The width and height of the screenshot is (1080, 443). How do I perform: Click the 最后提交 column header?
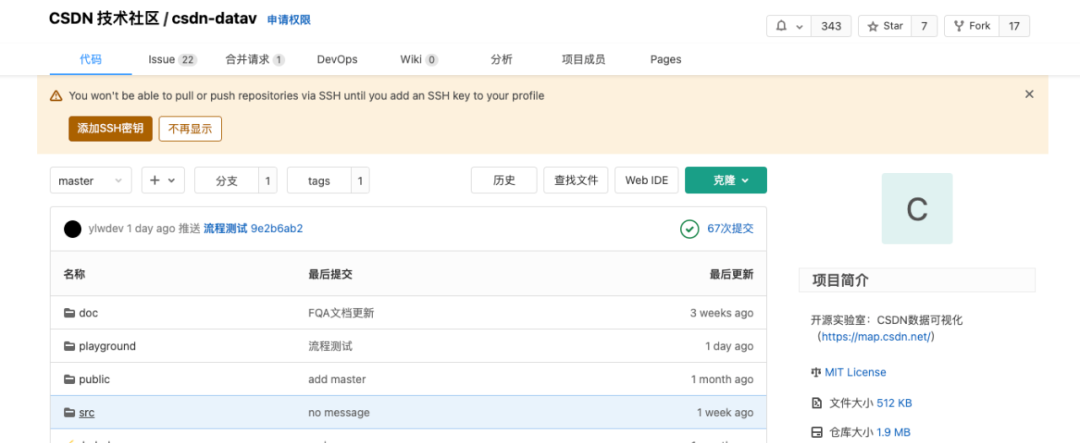(x=331, y=274)
